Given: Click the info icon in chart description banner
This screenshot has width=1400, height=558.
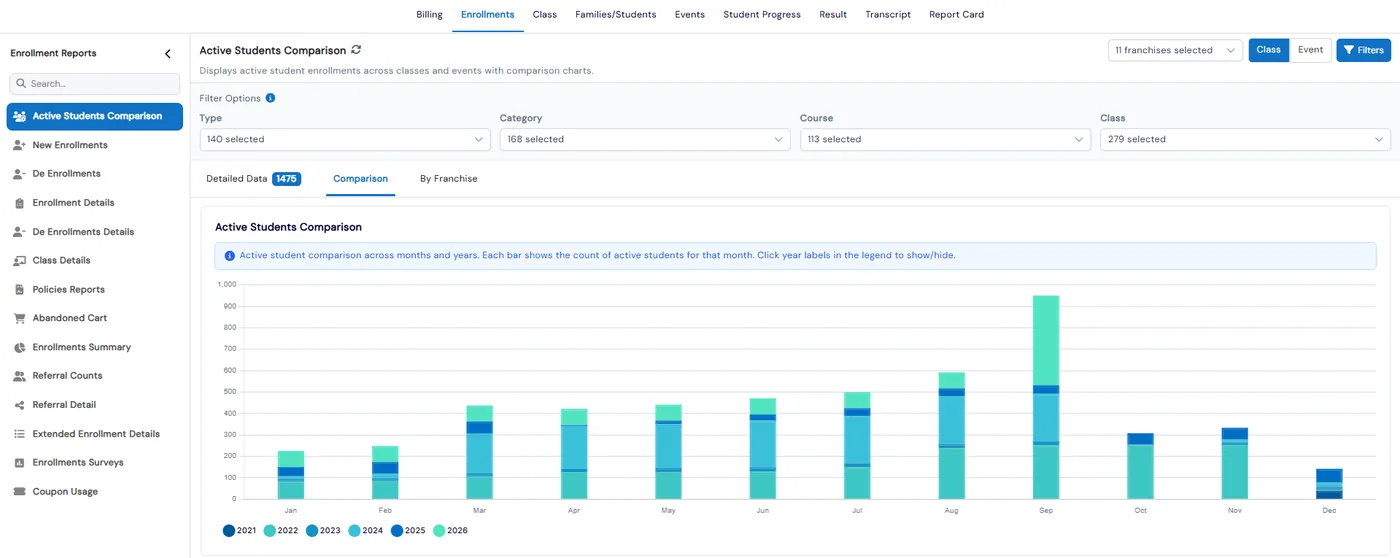Looking at the screenshot, I should coord(230,256).
